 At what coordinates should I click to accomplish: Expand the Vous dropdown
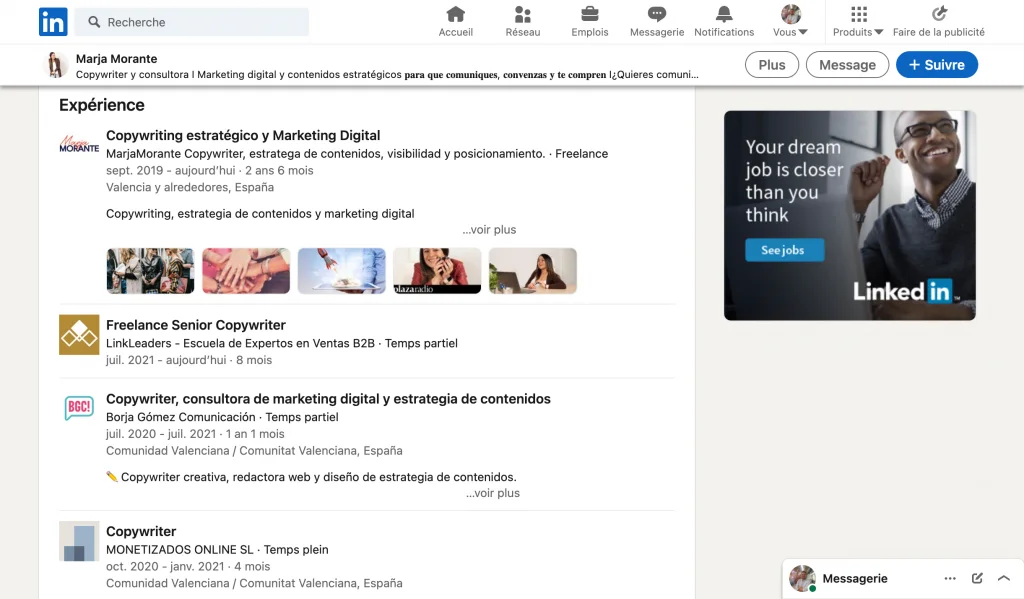coord(789,31)
